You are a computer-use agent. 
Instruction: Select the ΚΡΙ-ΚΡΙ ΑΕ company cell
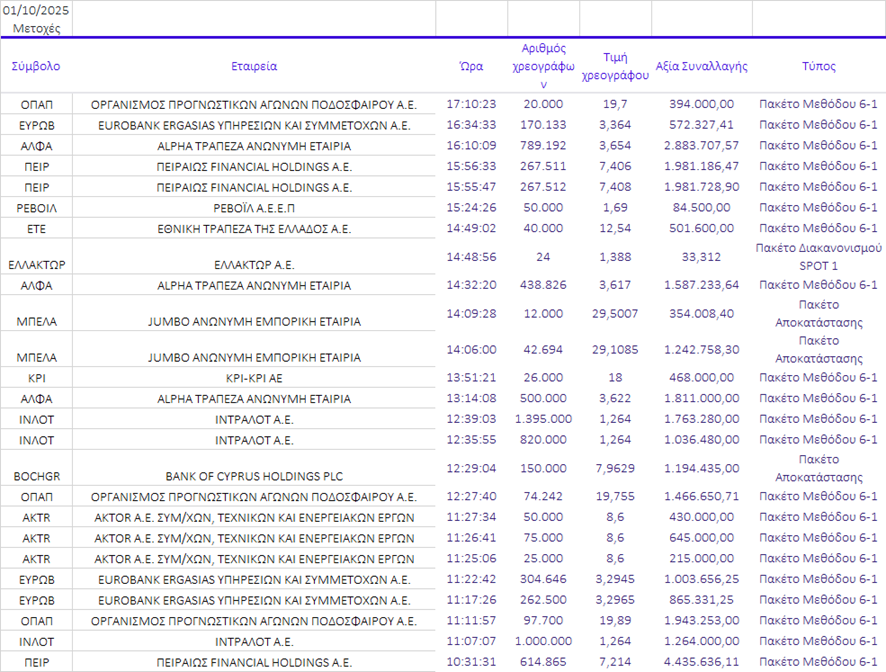253,378
